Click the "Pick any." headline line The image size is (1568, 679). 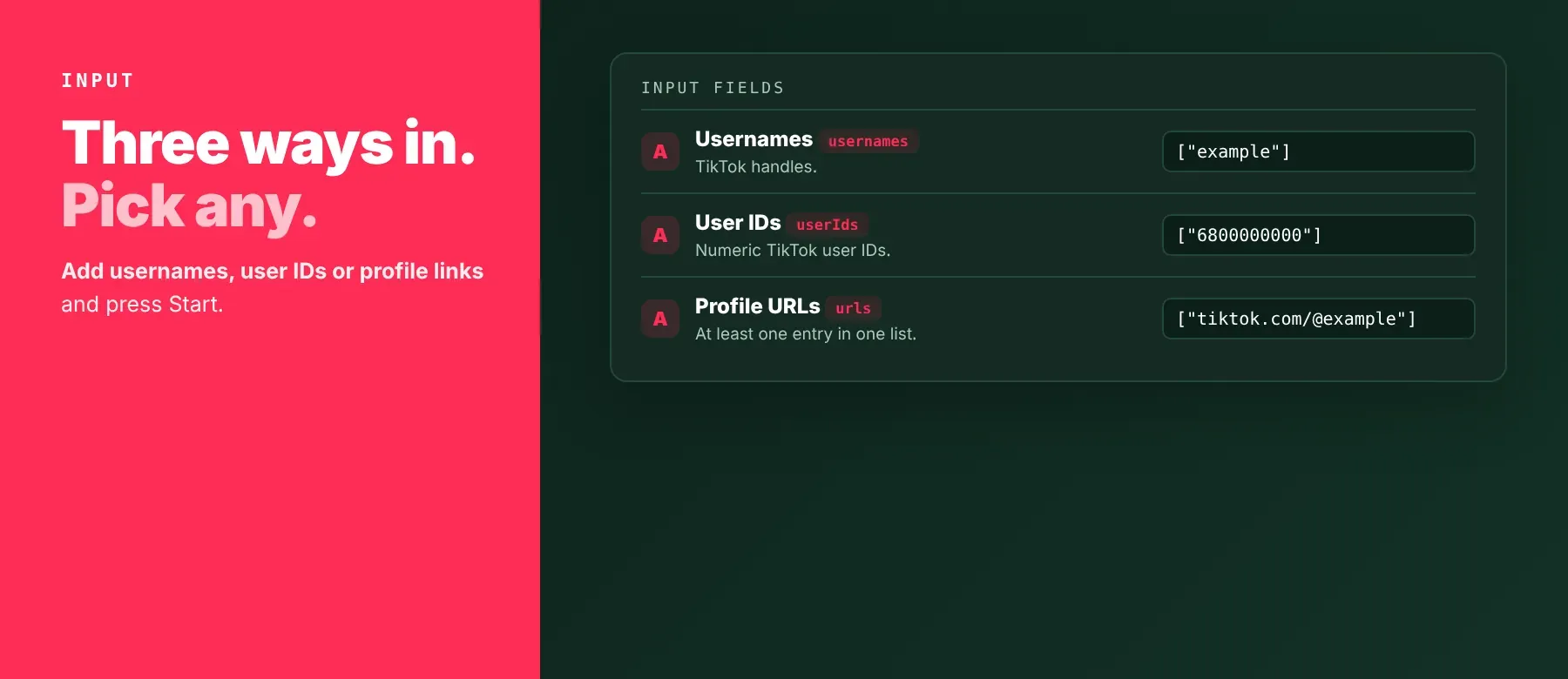point(189,206)
